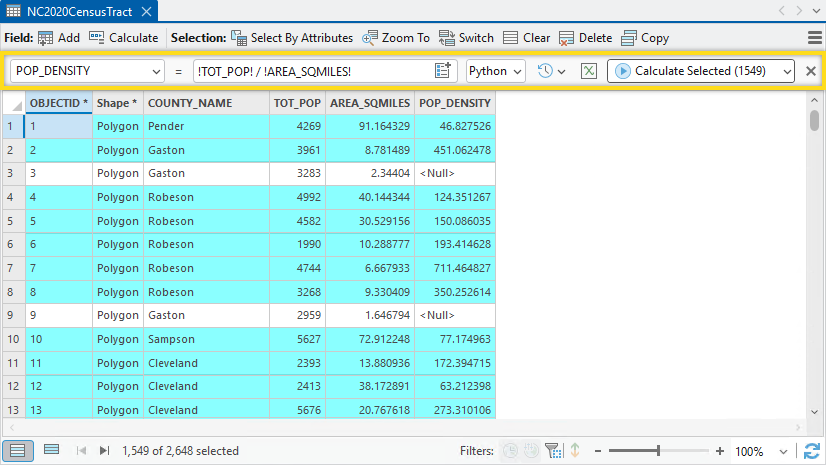
Task: Click the 1,549 of 2,648 selected status
Action: [180, 451]
